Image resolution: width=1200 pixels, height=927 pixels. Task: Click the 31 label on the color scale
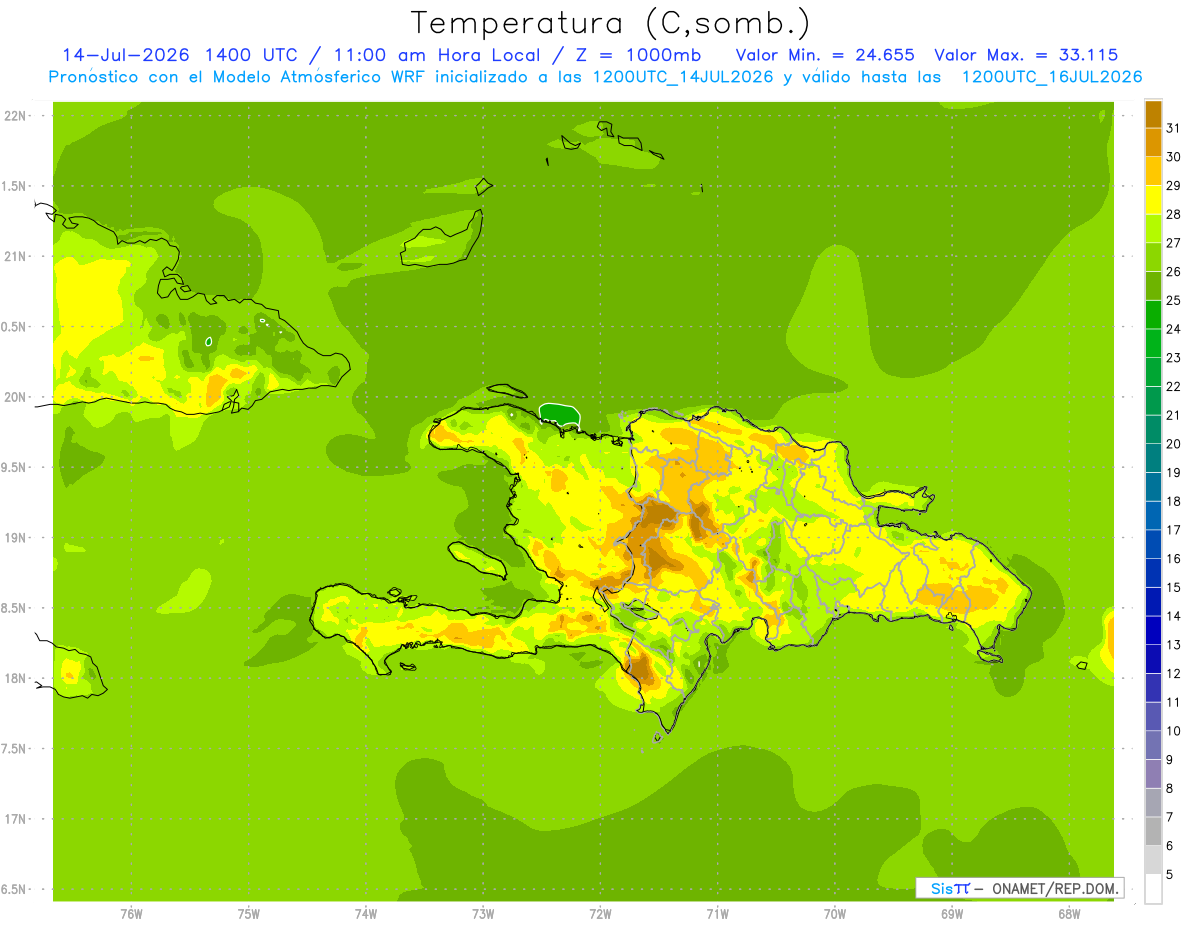tap(1174, 128)
